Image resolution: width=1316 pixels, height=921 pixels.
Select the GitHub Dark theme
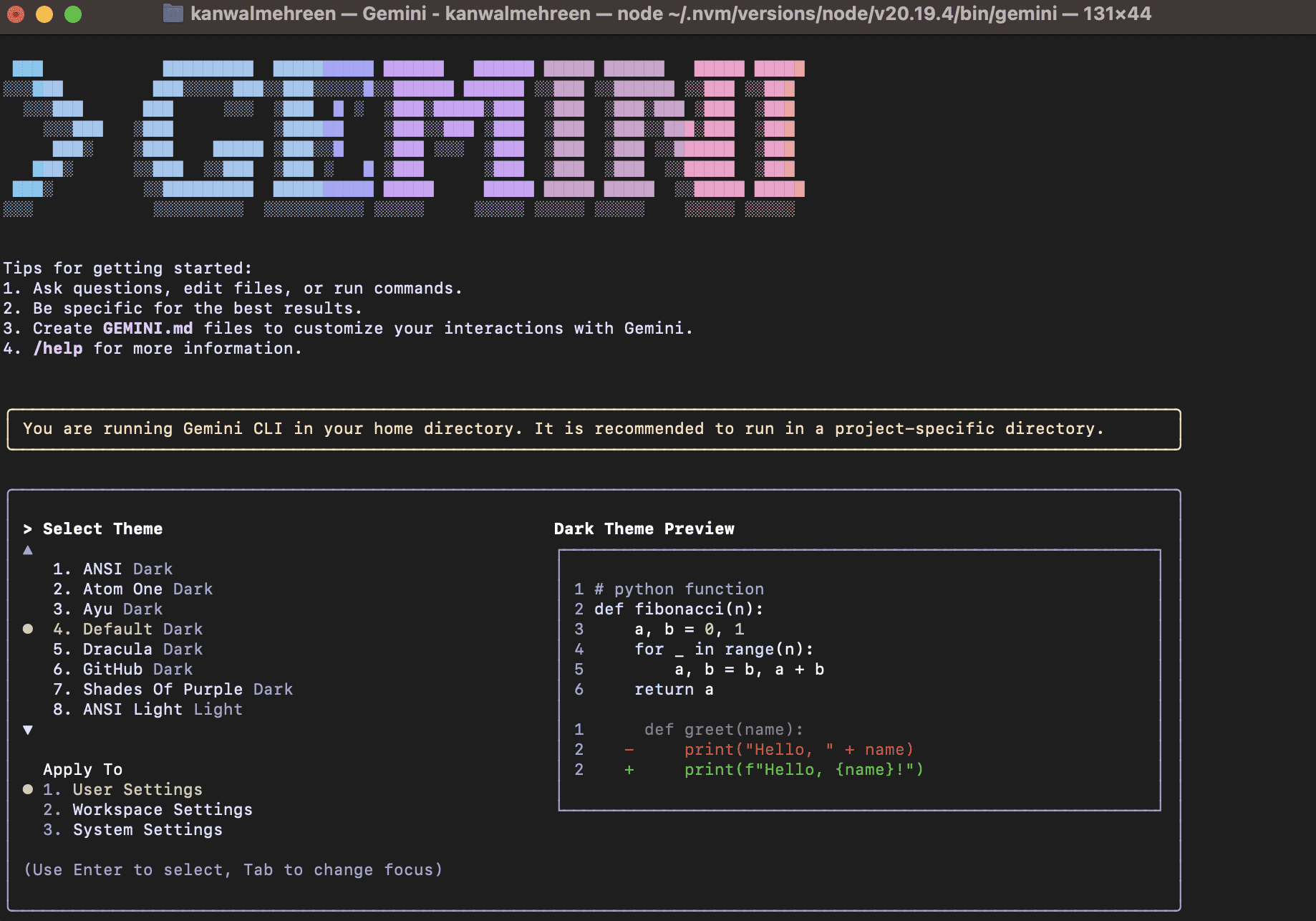tap(137, 669)
